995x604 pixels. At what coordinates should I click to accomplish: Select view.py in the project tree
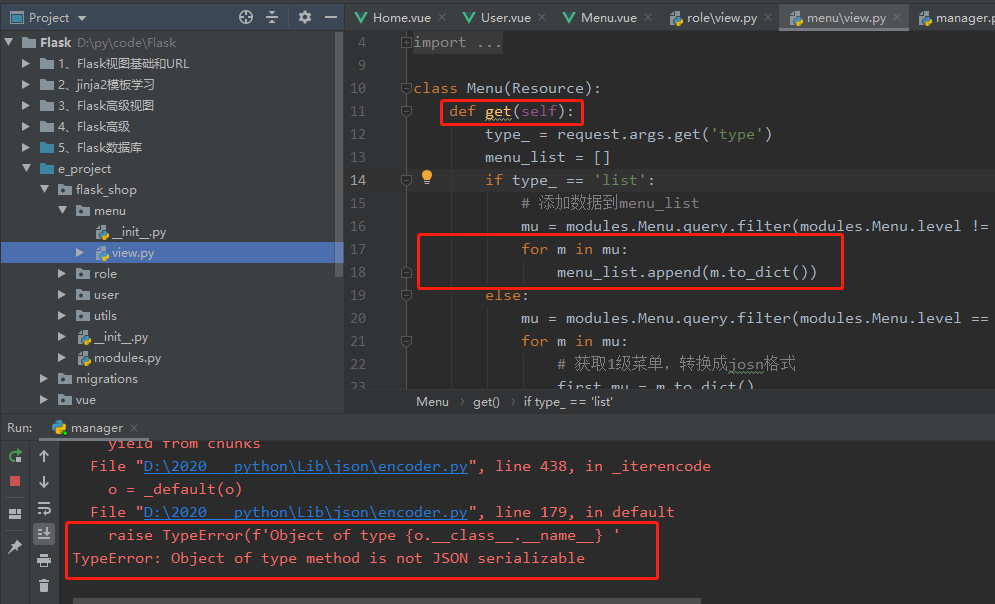171,253
